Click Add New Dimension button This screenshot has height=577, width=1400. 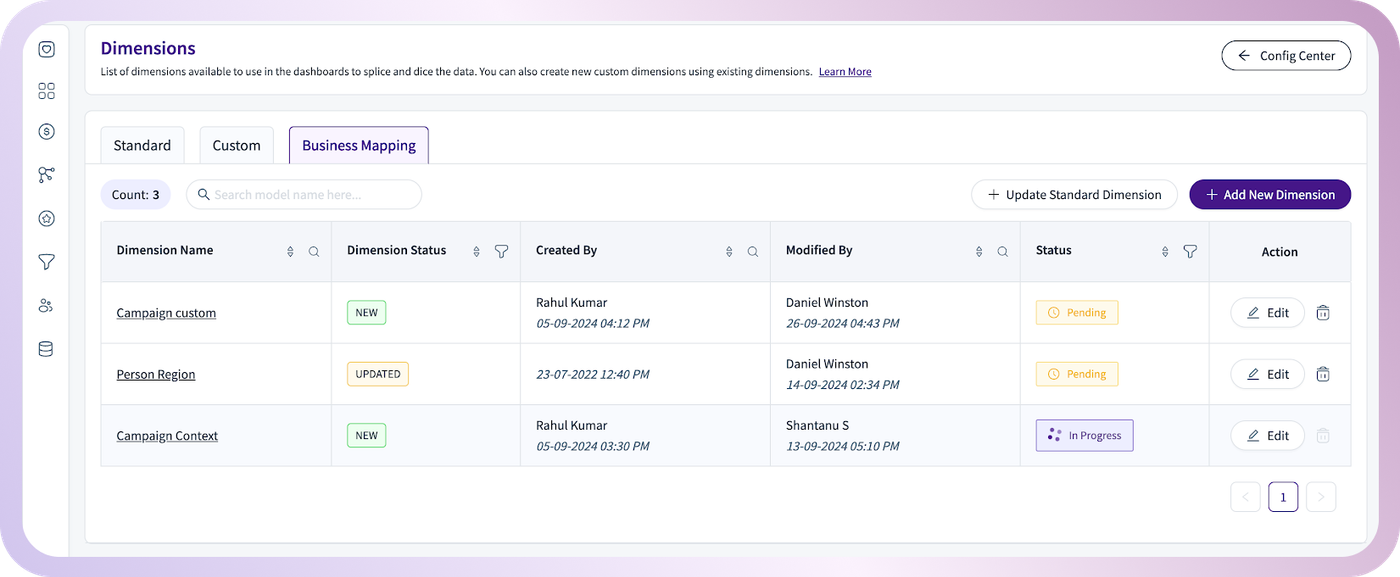pos(1270,195)
